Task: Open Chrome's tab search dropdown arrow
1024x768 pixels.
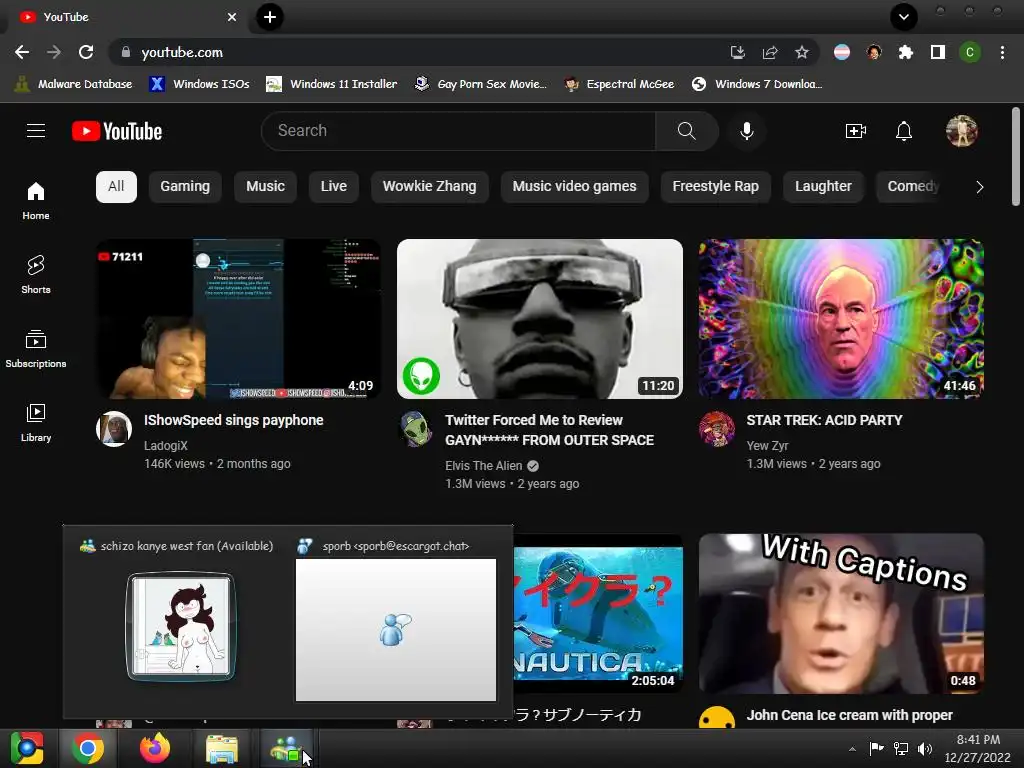Action: click(x=904, y=17)
